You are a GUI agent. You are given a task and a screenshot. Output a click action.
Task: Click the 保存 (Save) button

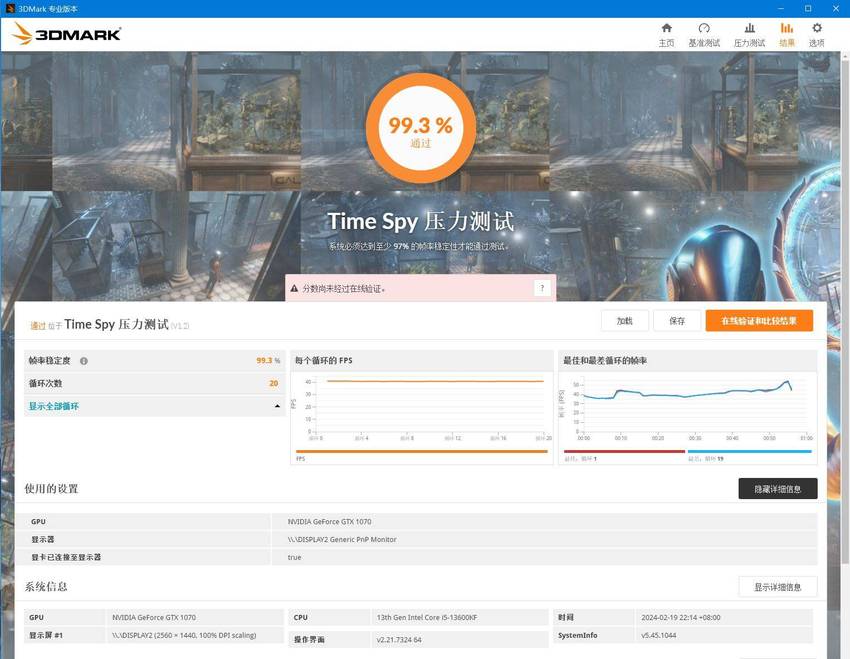(677, 321)
